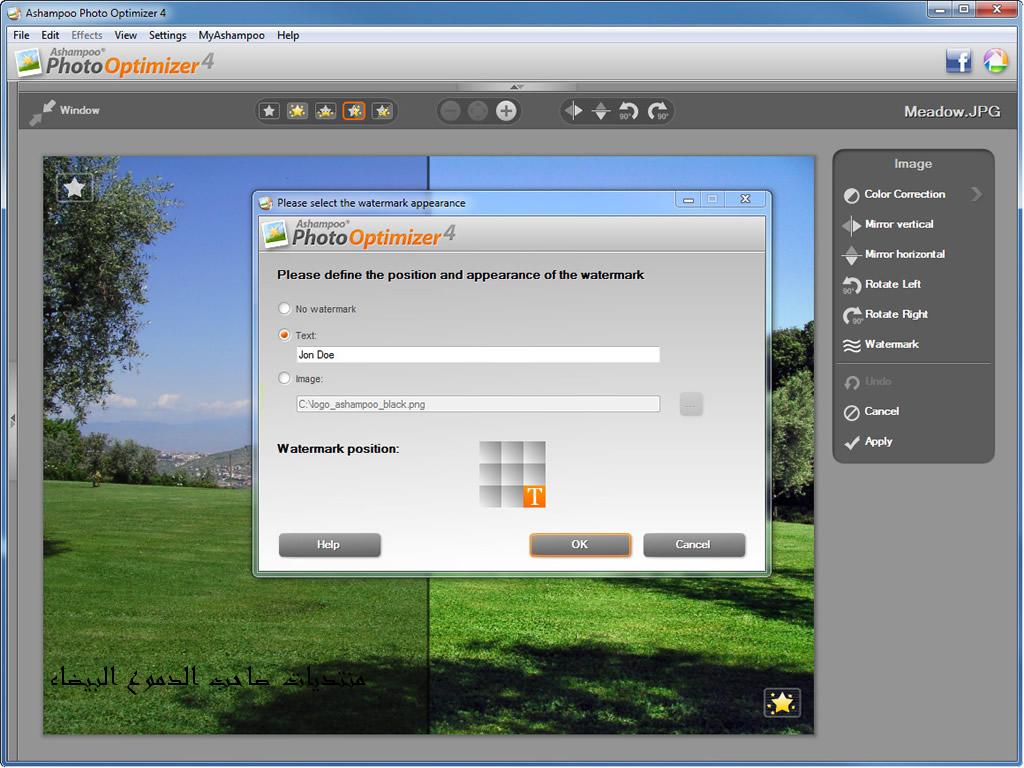Image resolution: width=1024 pixels, height=768 pixels.
Task: Click Cancel in the Image panel
Action: point(882,411)
